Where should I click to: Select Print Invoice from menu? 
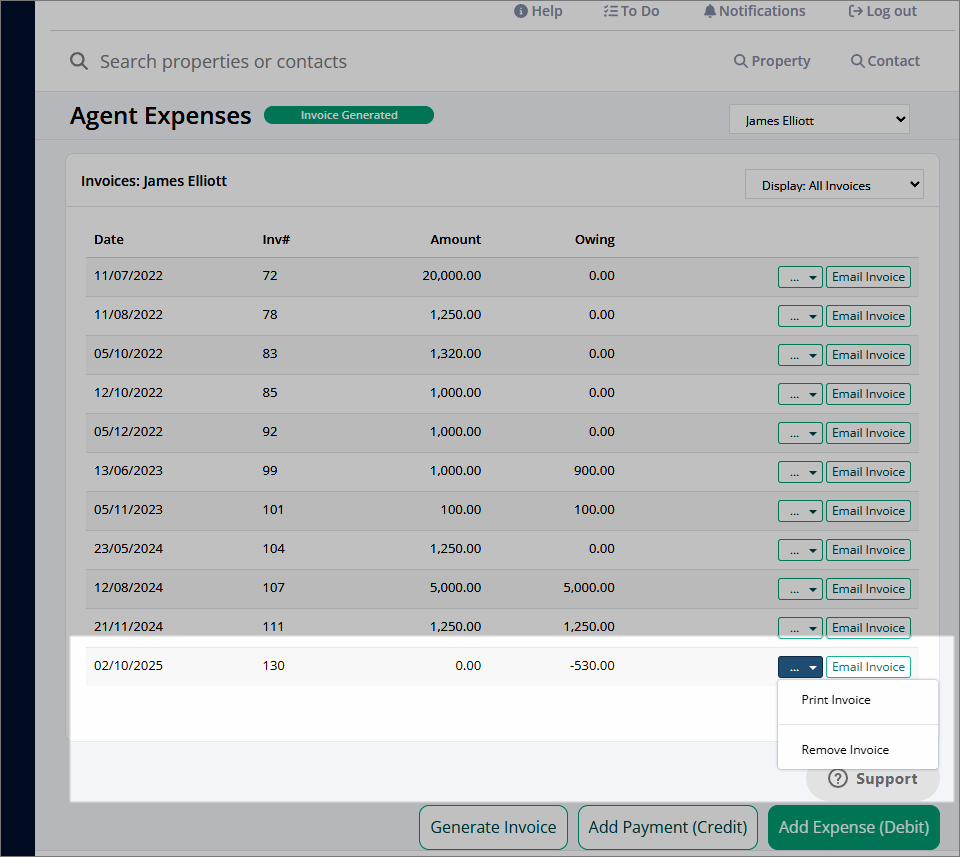click(836, 700)
